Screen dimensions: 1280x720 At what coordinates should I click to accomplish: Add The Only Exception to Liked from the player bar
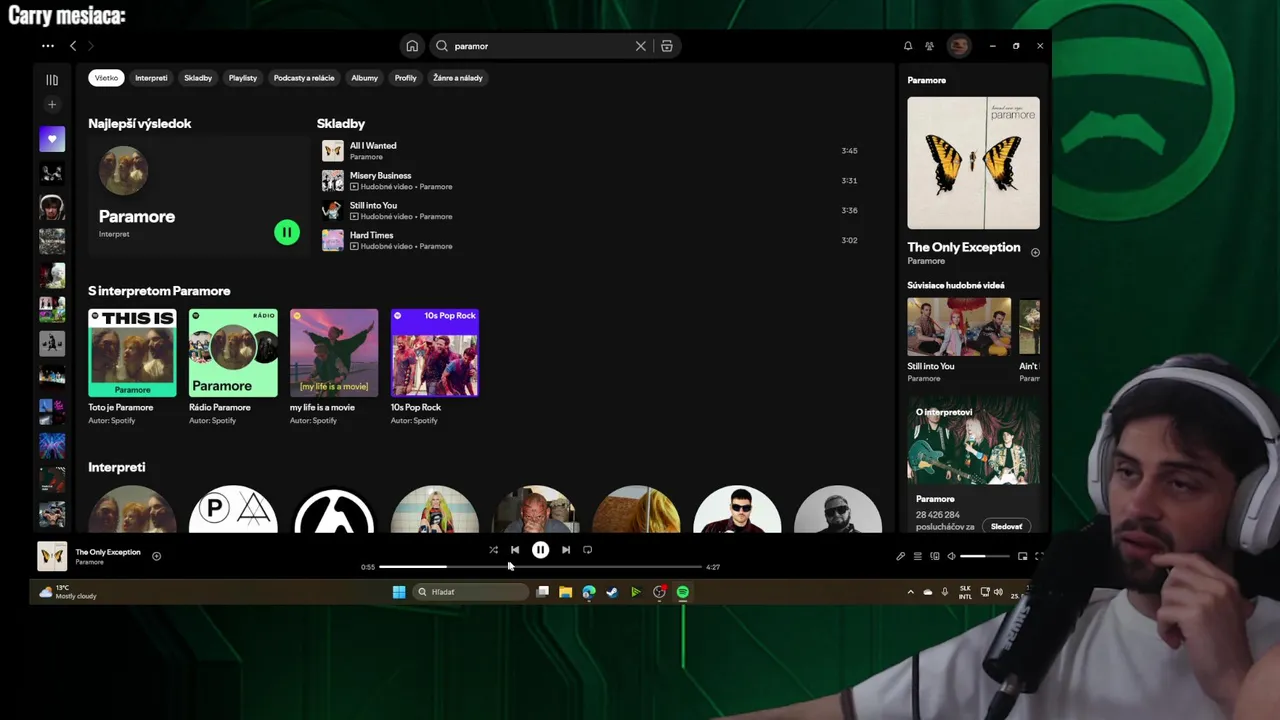[x=156, y=556]
